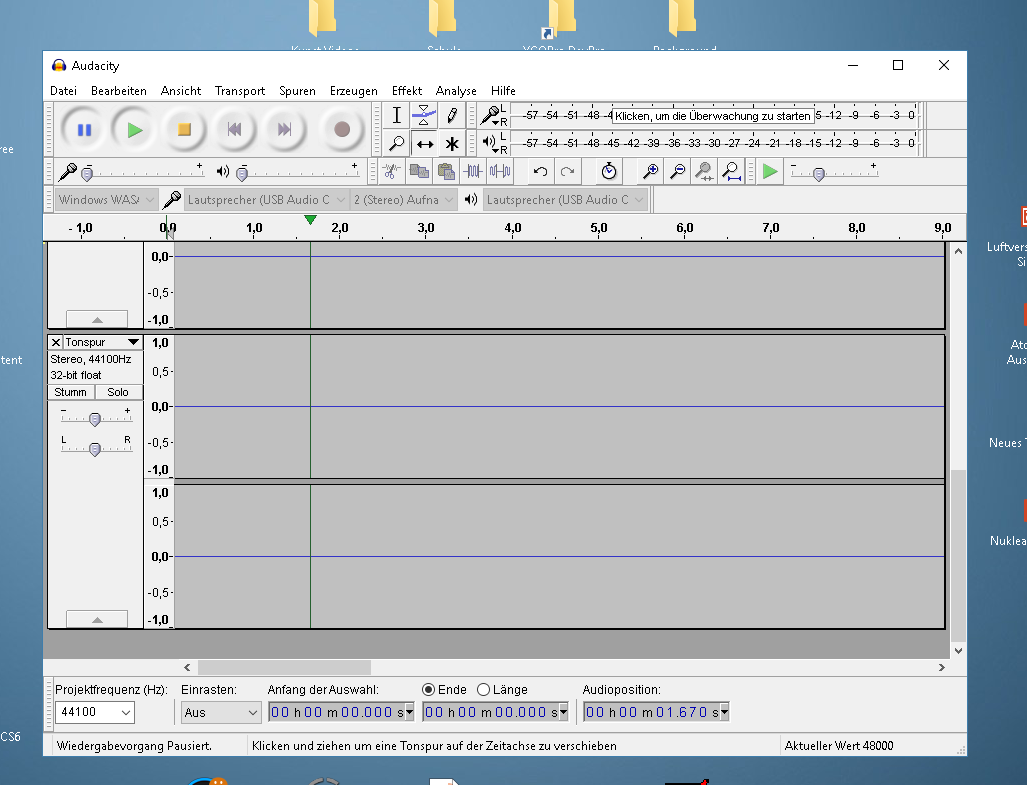The image size is (1027, 785).
Task: Select the Envelope tool
Action: [424, 116]
